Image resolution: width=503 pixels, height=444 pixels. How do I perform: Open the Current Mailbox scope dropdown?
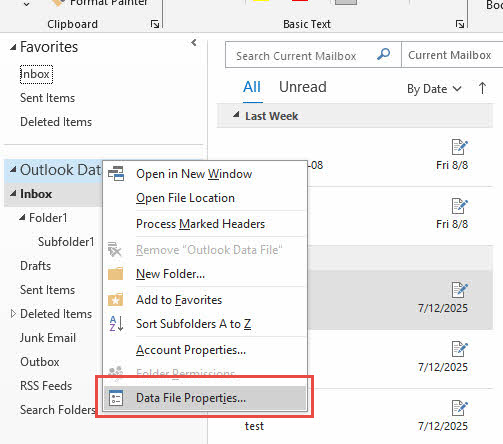point(452,55)
